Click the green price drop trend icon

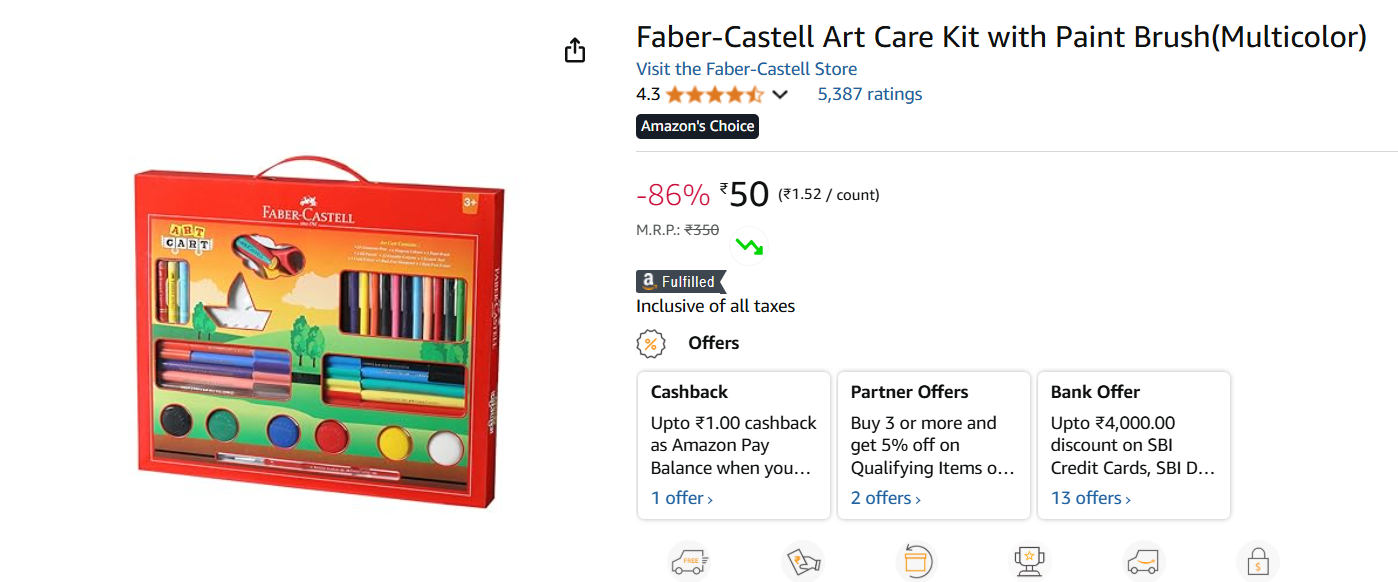tap(748, 245)
